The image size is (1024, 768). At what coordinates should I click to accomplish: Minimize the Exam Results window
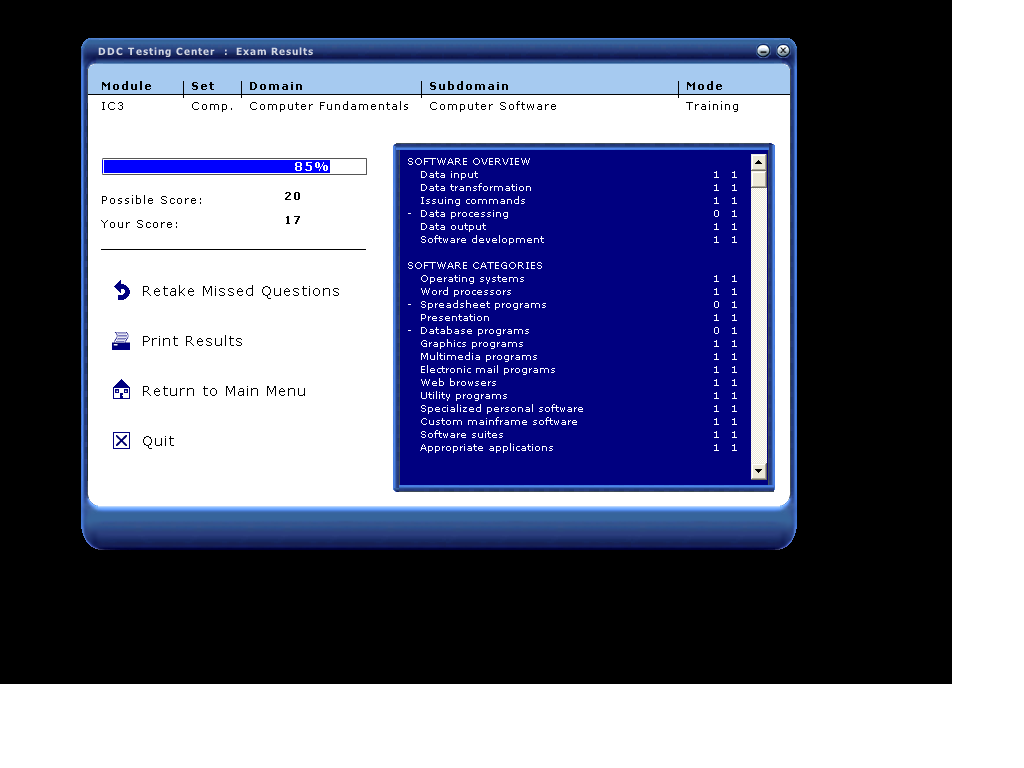pos(763,50)
